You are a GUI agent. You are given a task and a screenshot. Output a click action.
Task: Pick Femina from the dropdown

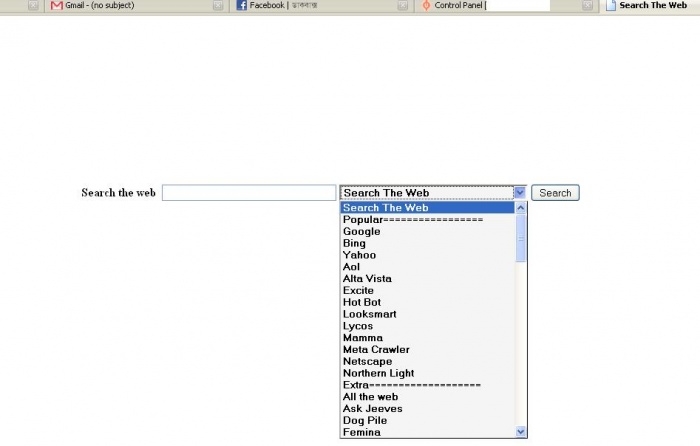427,432
